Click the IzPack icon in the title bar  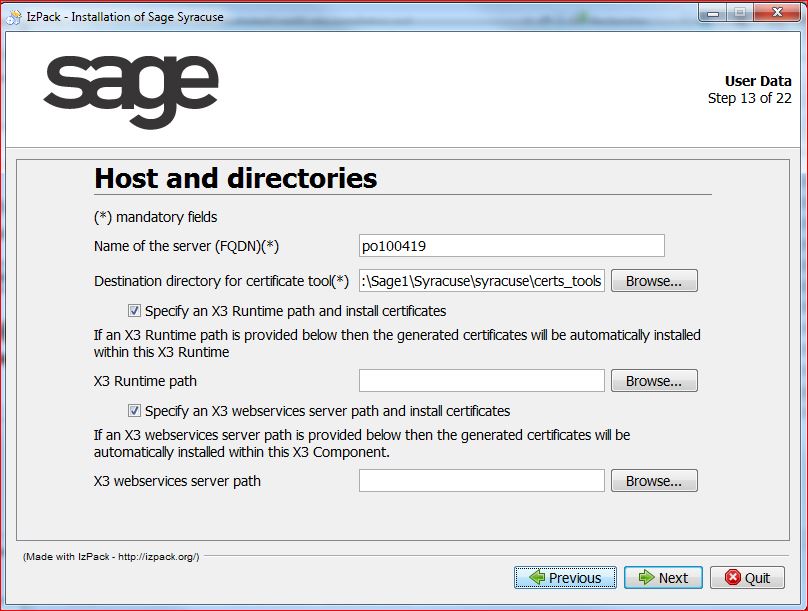point(12,12)
